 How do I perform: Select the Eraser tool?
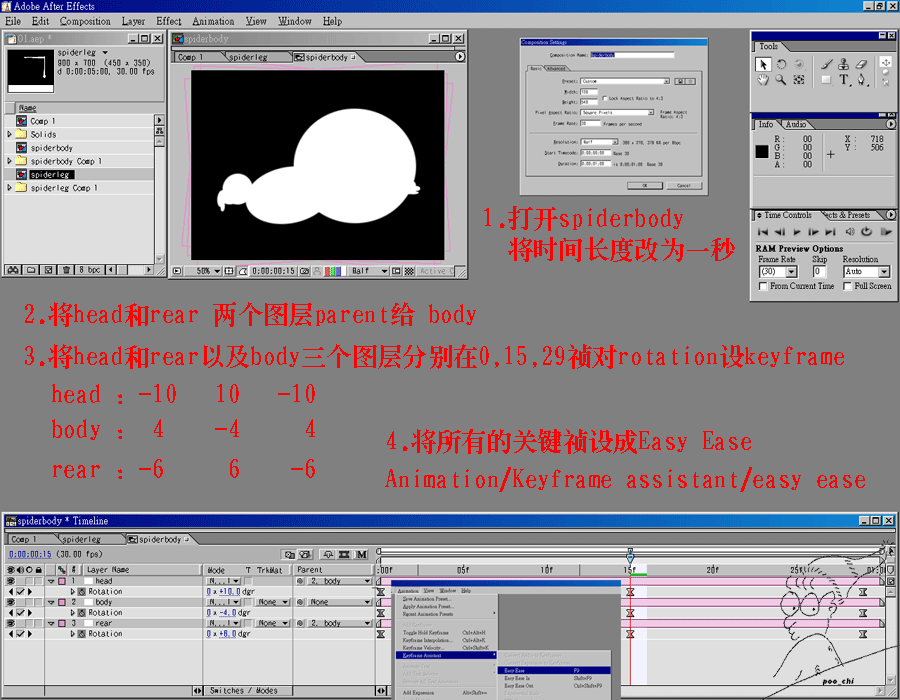(x=862, y=64)
